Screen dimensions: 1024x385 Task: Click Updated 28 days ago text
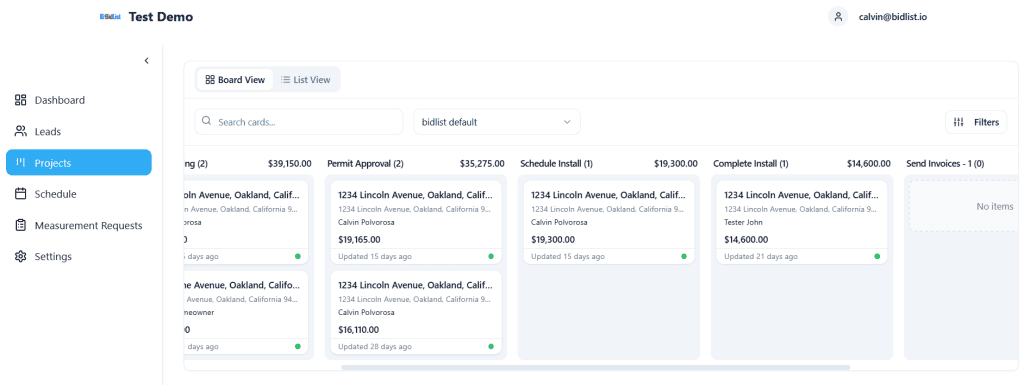click(375, 346)
